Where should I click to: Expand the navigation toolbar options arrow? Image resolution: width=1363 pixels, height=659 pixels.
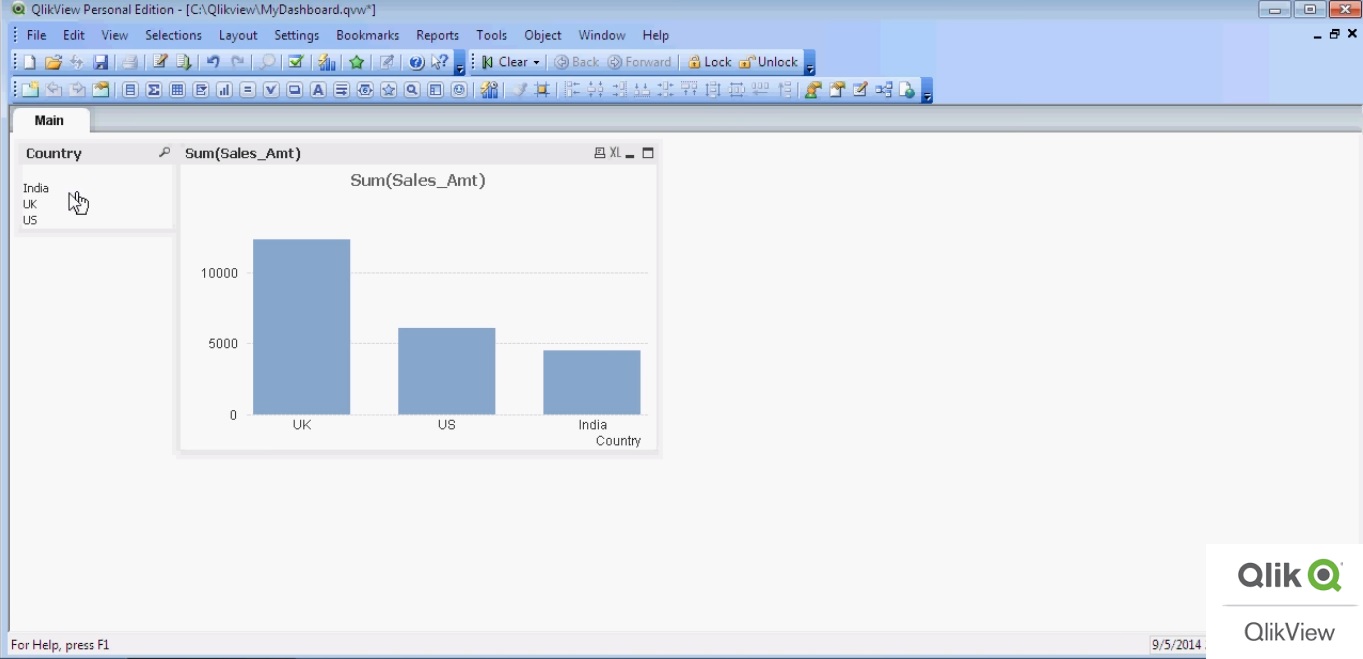(810, 64)
